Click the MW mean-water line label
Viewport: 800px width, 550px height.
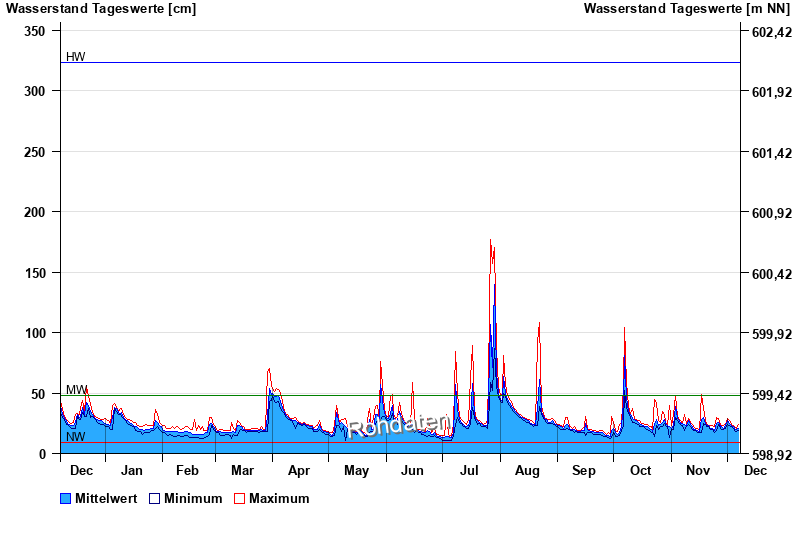[x=77, y=390]
